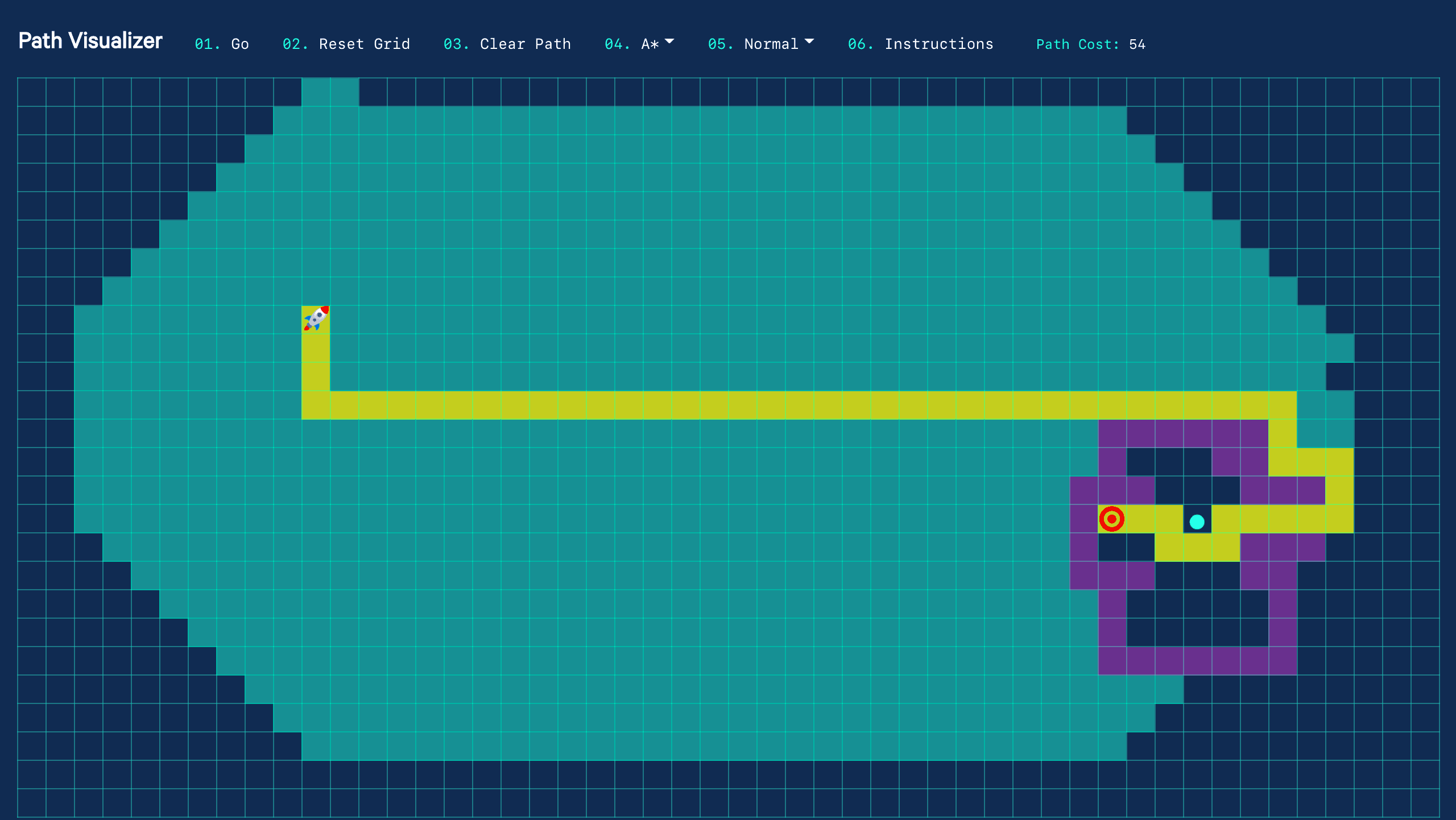The width and height of the screenshot is (1456, 820).
Task: Click the rocket start node icon
Action: [316, 319]
